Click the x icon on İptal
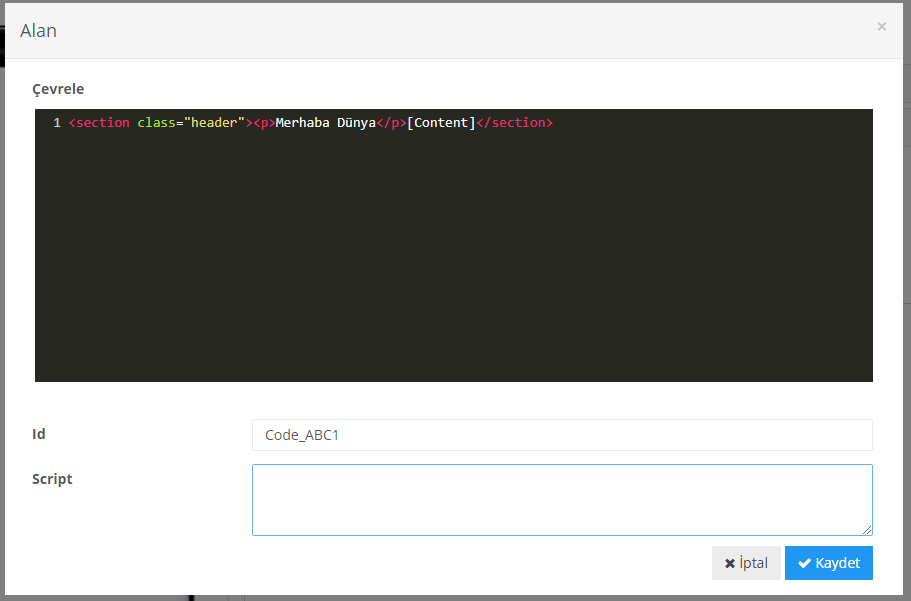The width and height of the screenshot is (911, 601). (x=730, y=563)
